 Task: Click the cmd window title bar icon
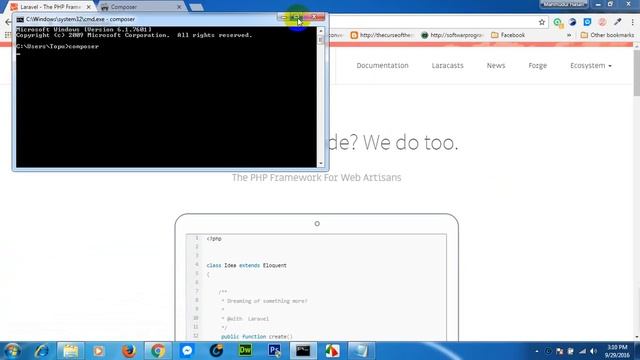pyautogui.click(x=20, y=19)
